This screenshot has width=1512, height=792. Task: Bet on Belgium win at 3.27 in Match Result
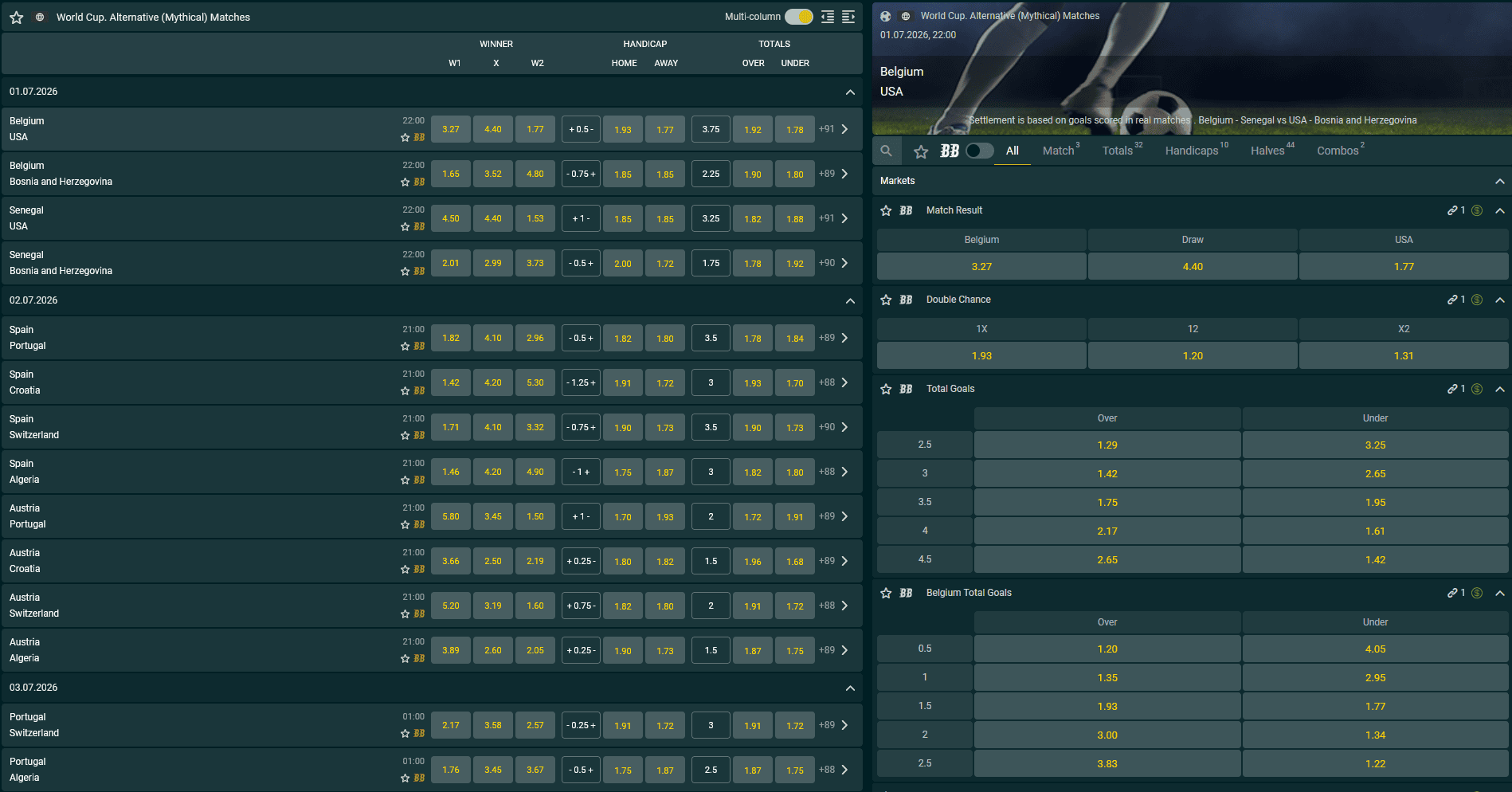pyautogui.click(x=981, y=267)
